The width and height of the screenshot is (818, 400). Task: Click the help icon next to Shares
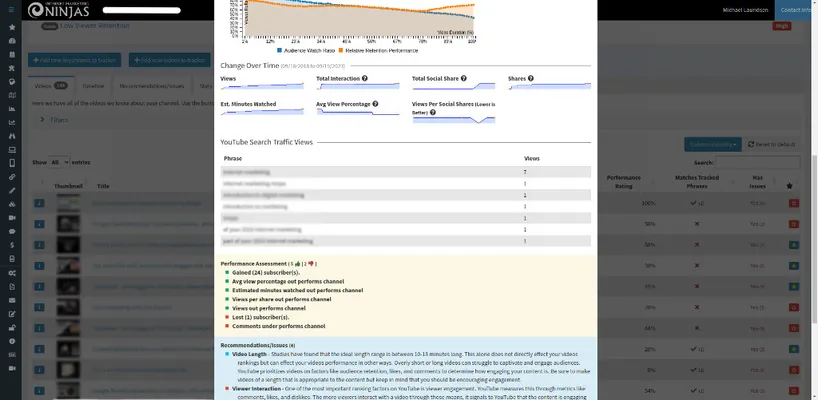tap(530, 78)
